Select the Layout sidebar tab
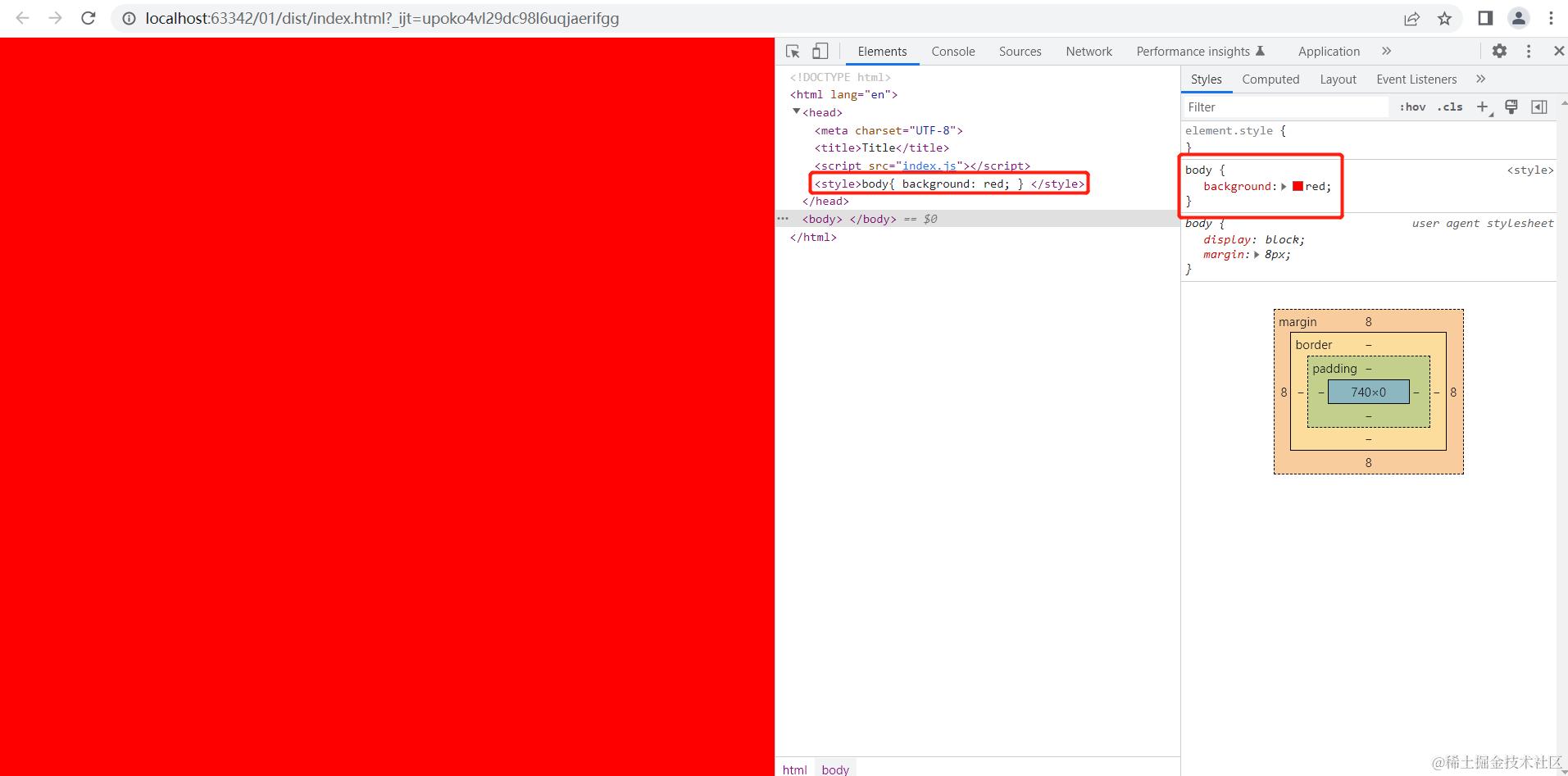 (1338, 79)
